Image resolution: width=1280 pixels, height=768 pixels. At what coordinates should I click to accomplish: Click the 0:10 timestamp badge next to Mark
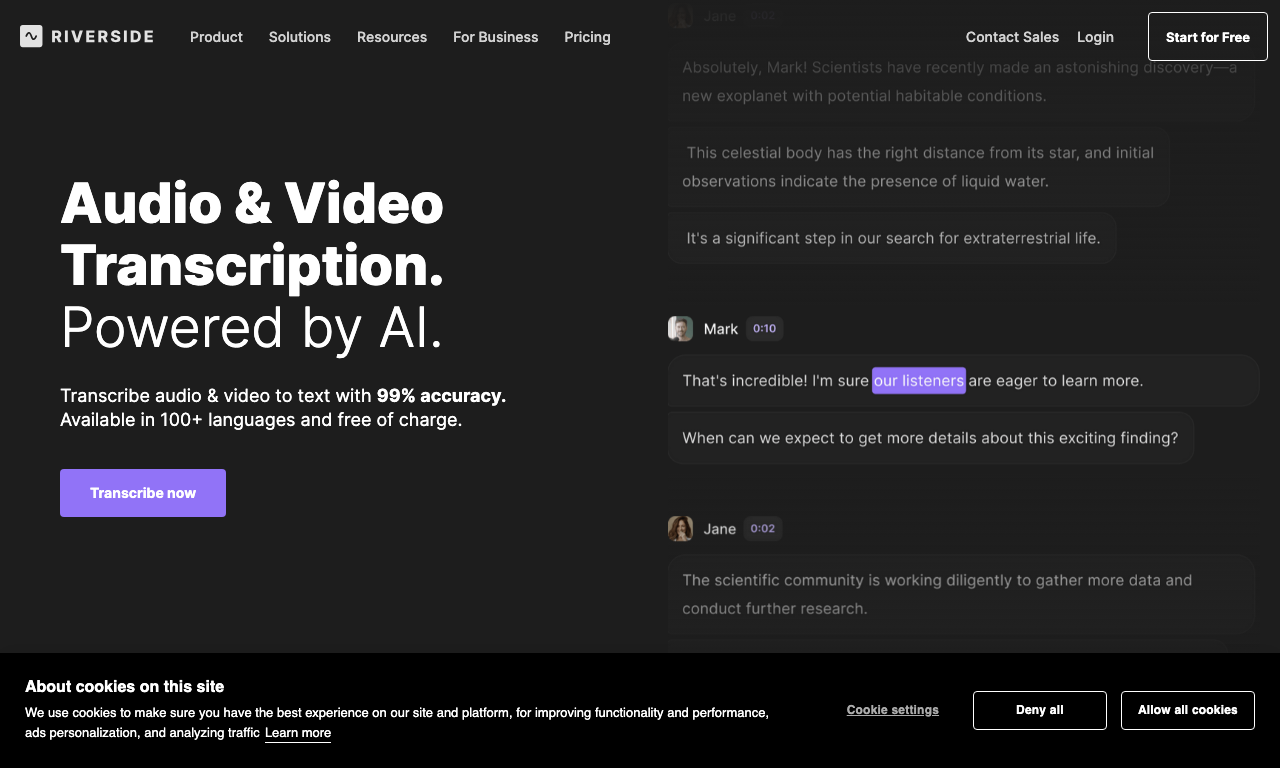[x=764, y=329]
